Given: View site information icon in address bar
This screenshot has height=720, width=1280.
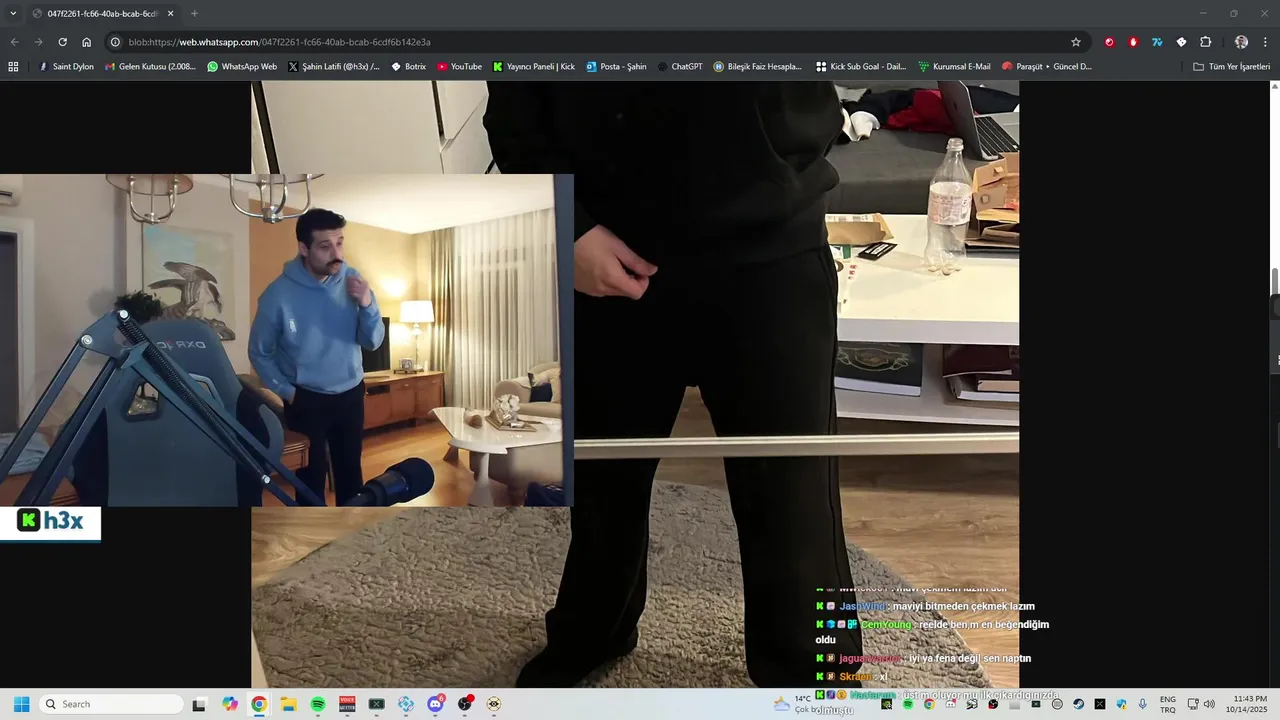Looking at the screenshot, I should (116, 42).
